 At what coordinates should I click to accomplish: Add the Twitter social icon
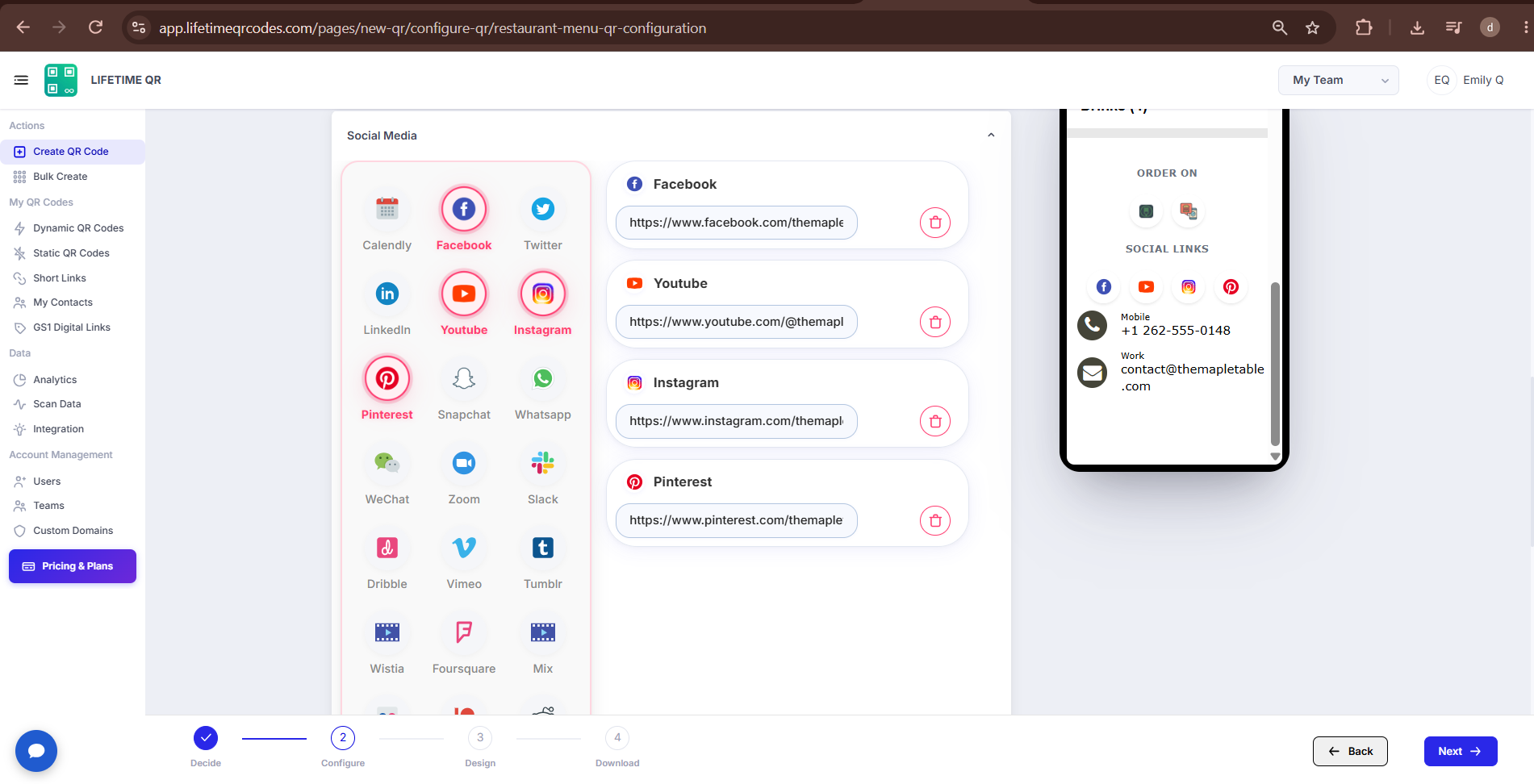pyautogui.click(x=543, y=210)
